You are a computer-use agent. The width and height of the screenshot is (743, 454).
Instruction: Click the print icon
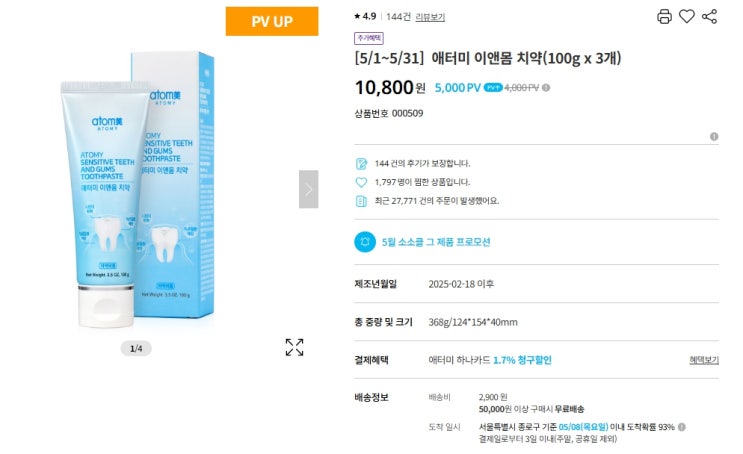[664, 16]
